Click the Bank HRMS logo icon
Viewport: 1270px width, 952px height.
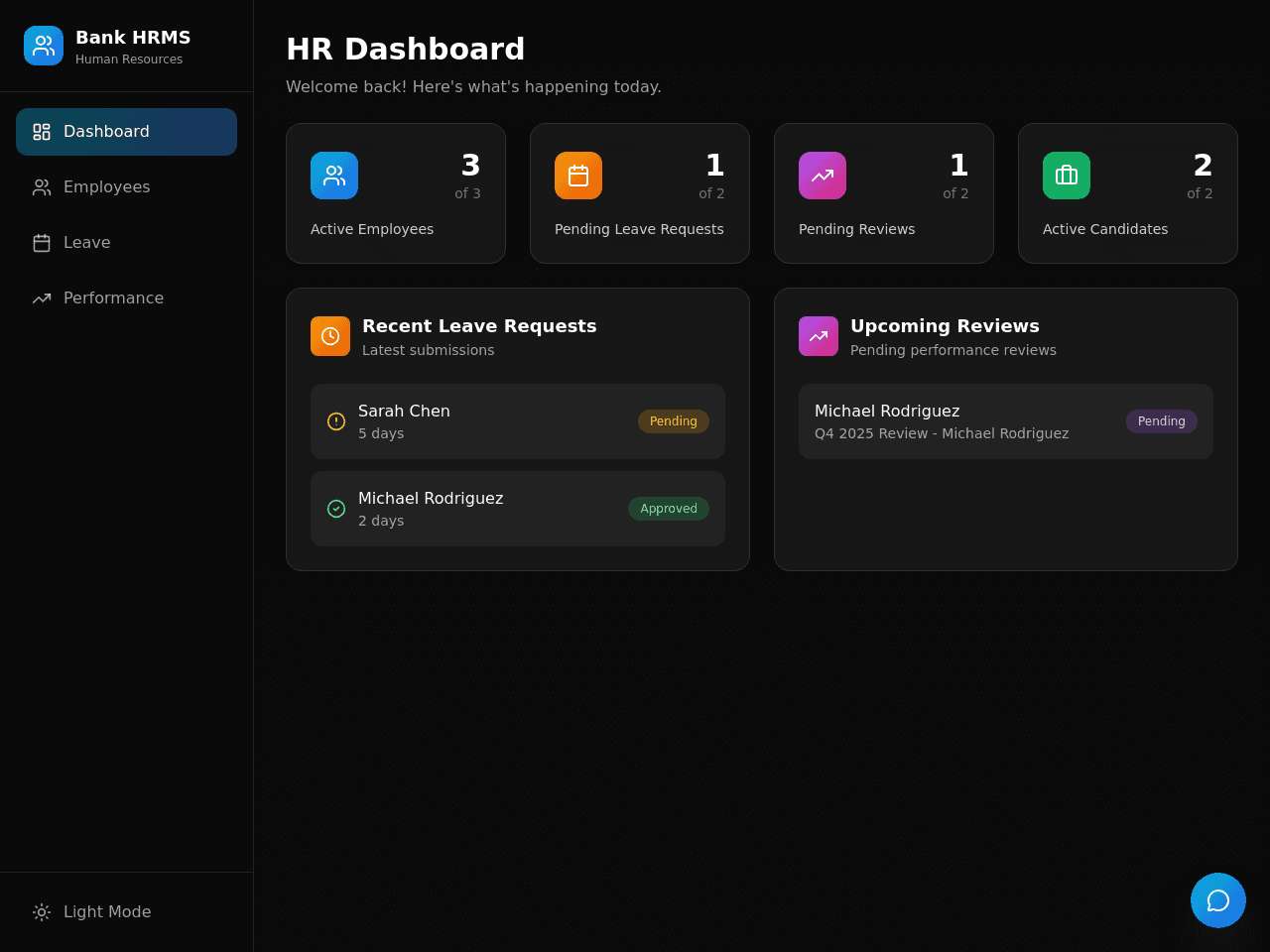click(x=44, y=46)
